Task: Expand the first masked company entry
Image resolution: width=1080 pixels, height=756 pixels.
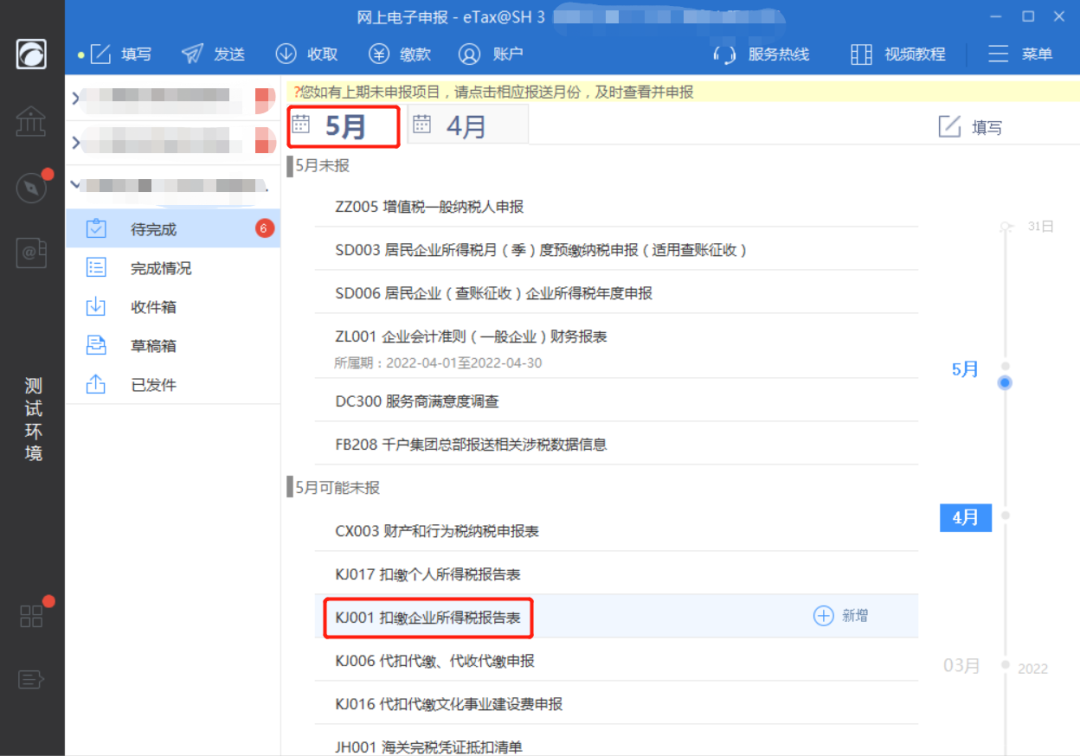Action: 77,100
